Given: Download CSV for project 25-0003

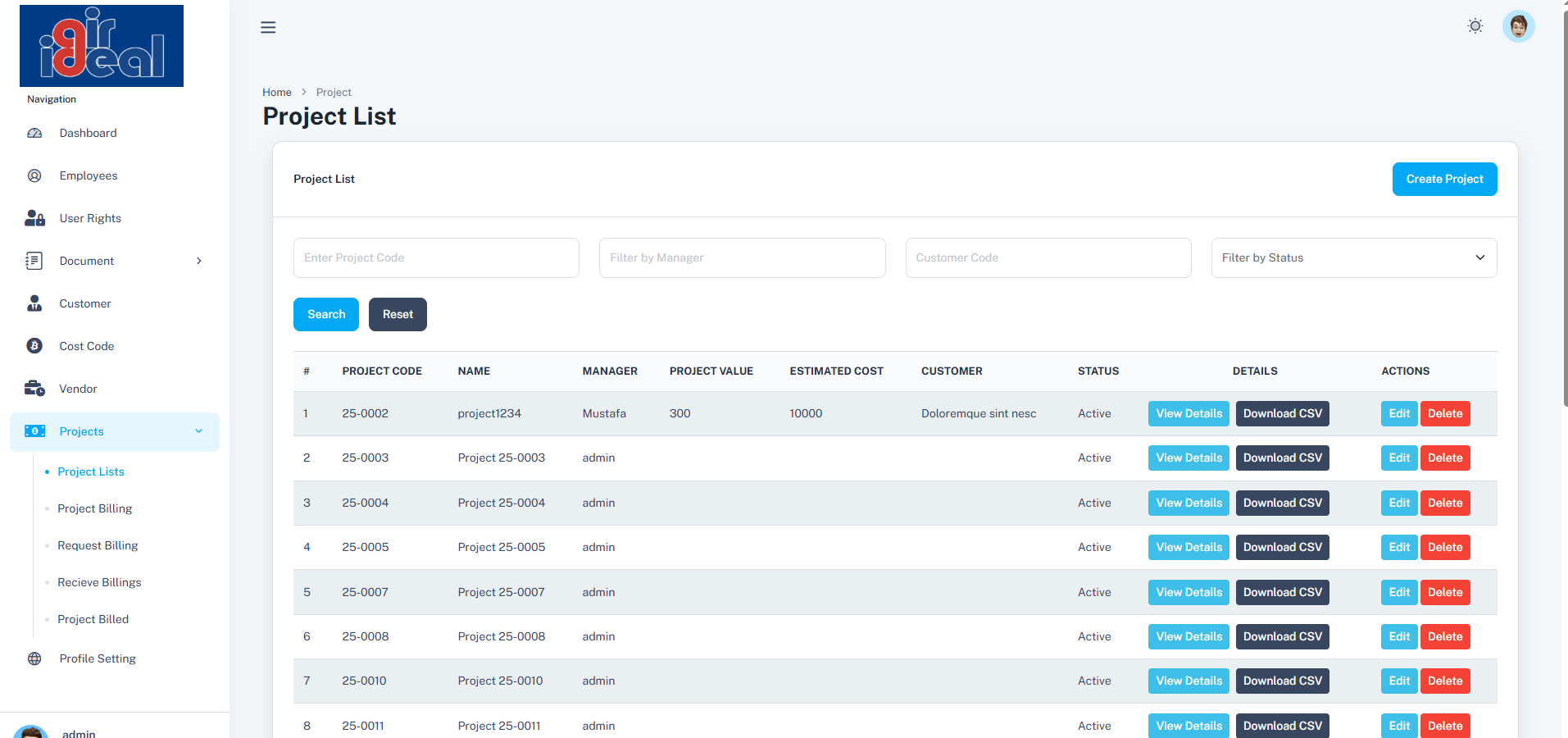Looking at the screenshot, I should (x=1283, y=458).
